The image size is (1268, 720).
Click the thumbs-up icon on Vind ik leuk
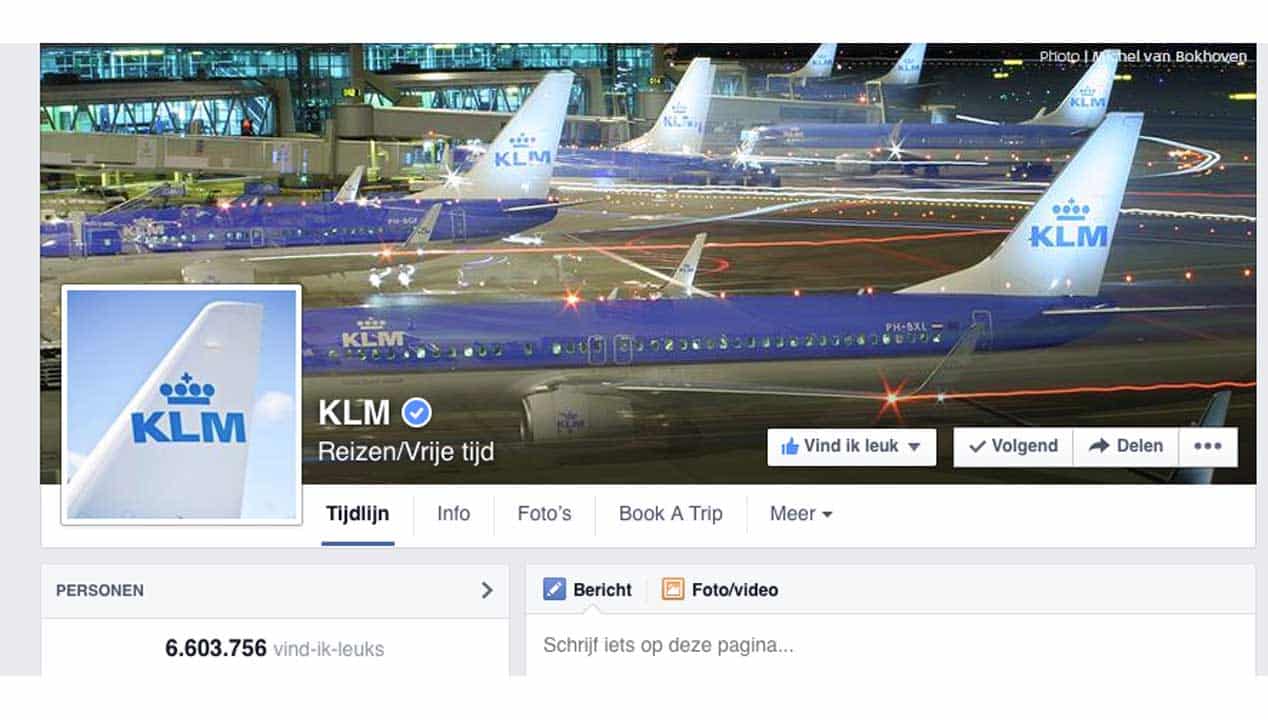pos(789,447)
